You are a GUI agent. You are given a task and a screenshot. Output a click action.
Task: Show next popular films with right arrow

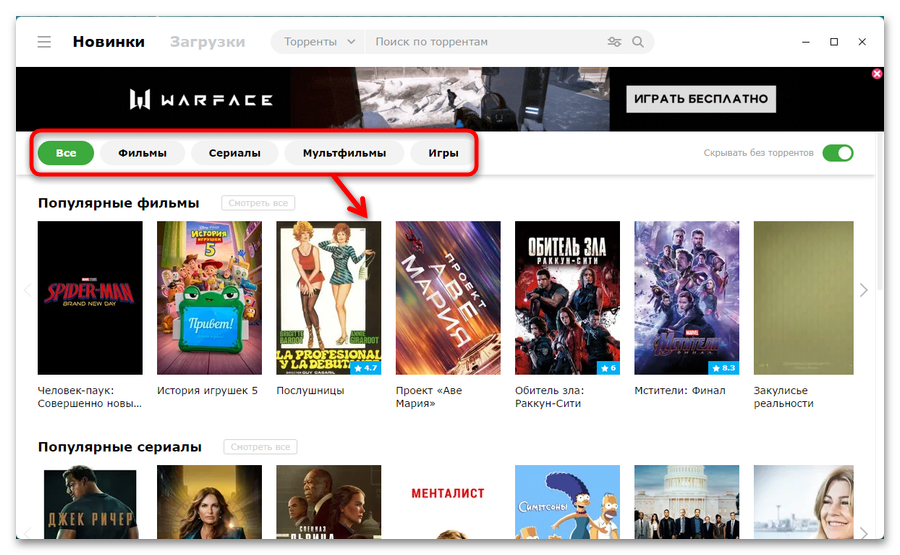[863, 290]
